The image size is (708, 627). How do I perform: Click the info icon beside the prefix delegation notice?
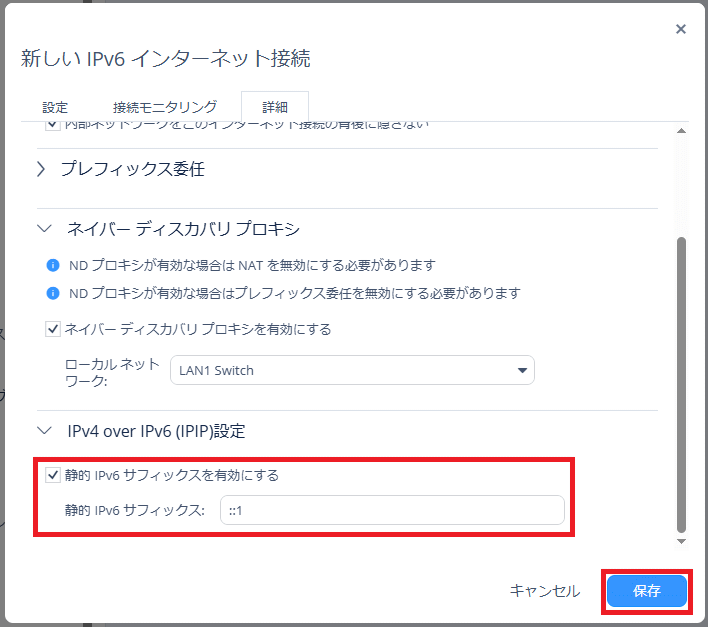tap(54, 294)
